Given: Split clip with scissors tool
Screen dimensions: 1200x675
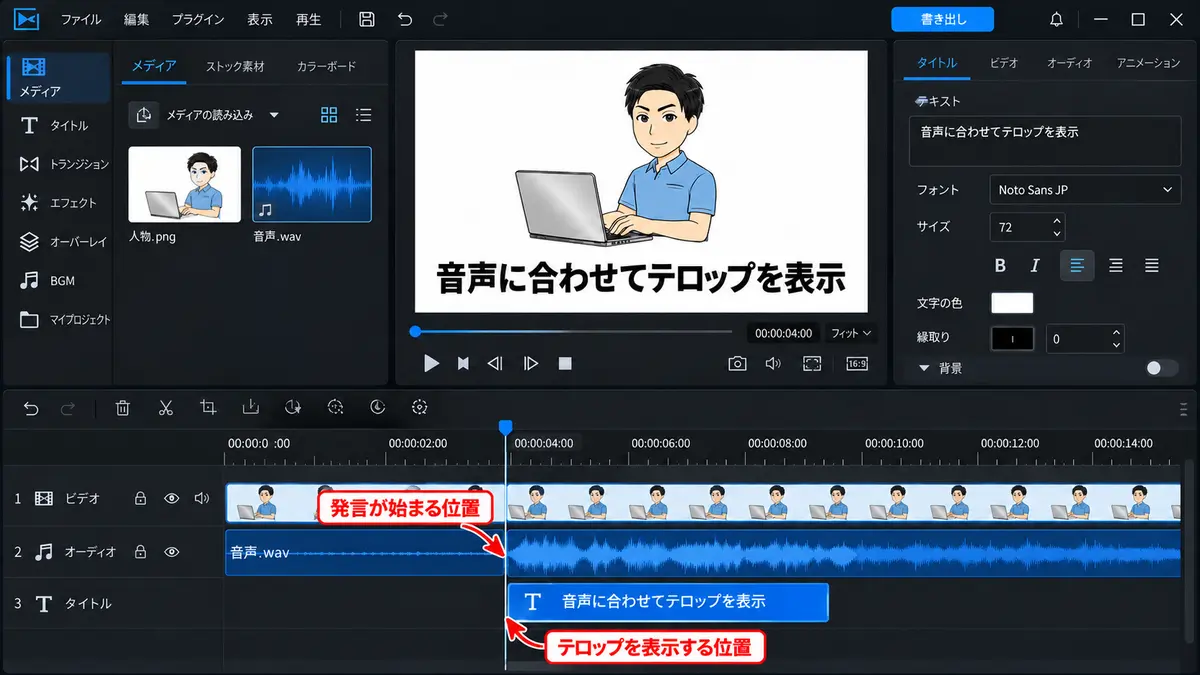Looking at the screenshot, I should point(166,407).
